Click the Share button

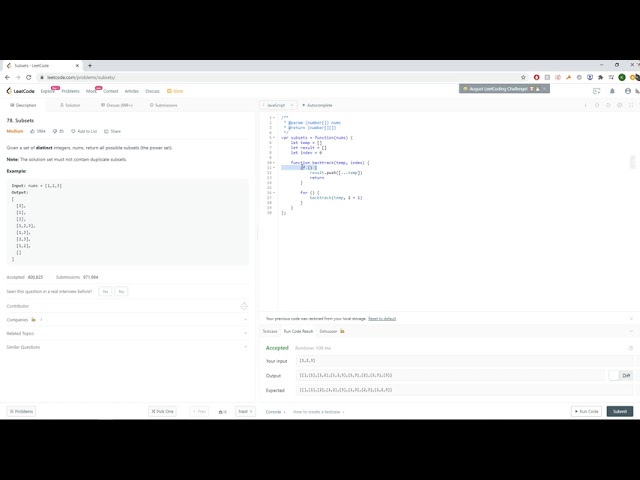(113, 131)
